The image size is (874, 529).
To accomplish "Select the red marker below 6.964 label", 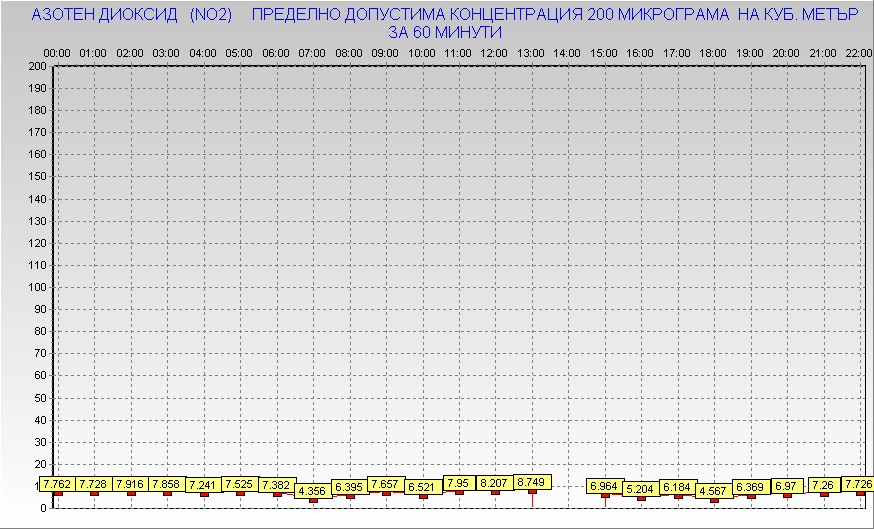I will pos(605,495).
